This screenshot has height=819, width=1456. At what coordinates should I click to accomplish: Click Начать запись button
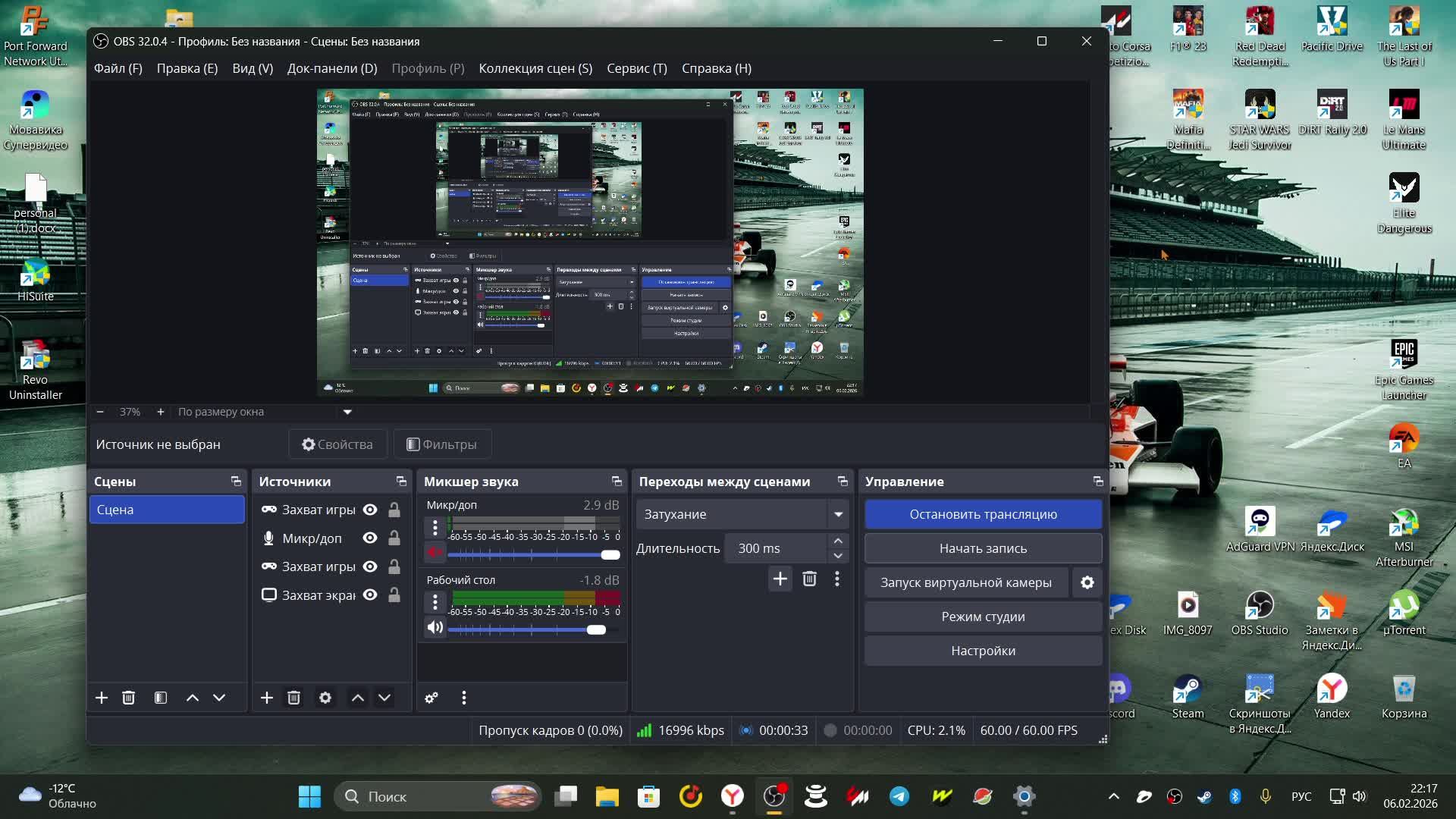coord(983,548)
